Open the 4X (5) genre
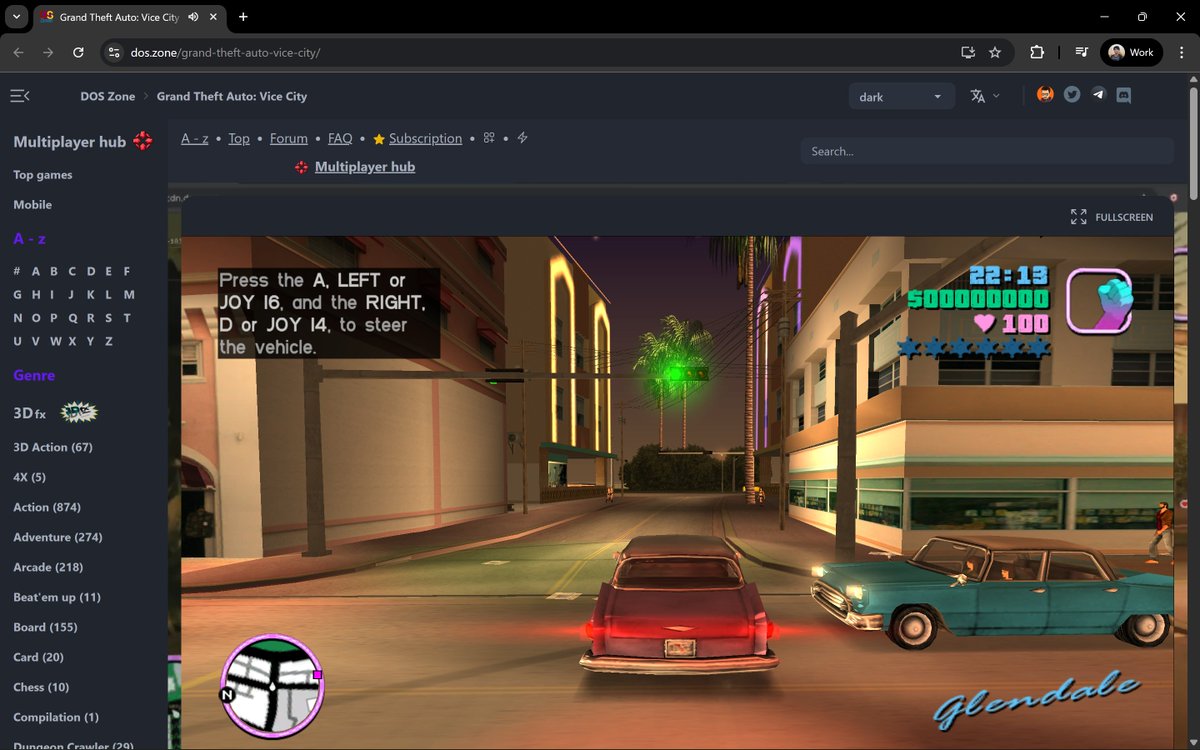Image resolution: width=1200 pixels, height=750 pixels. [29, 477]
